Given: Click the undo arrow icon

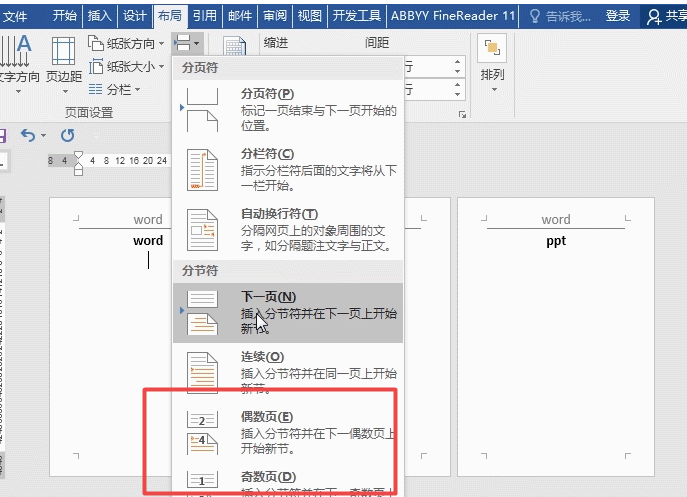Looking at the screenshot, I should coord(28,135).
